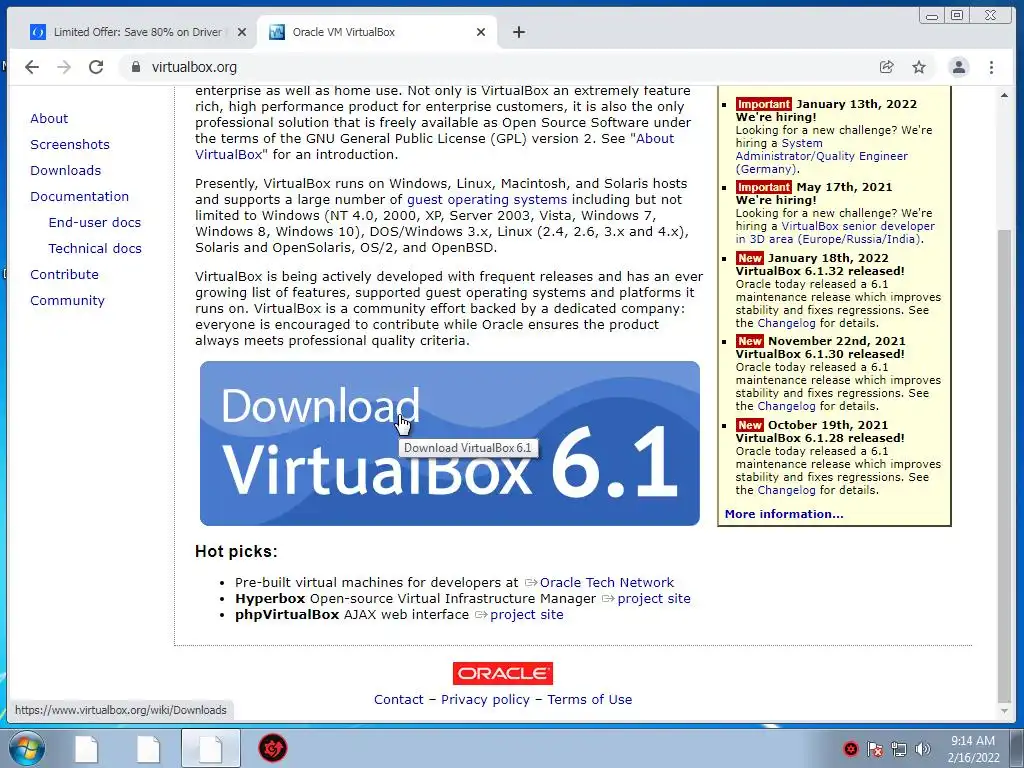Click the address bar URL field
The height and width of the screenshot is (768, 1024).
[x=496, y=67]
